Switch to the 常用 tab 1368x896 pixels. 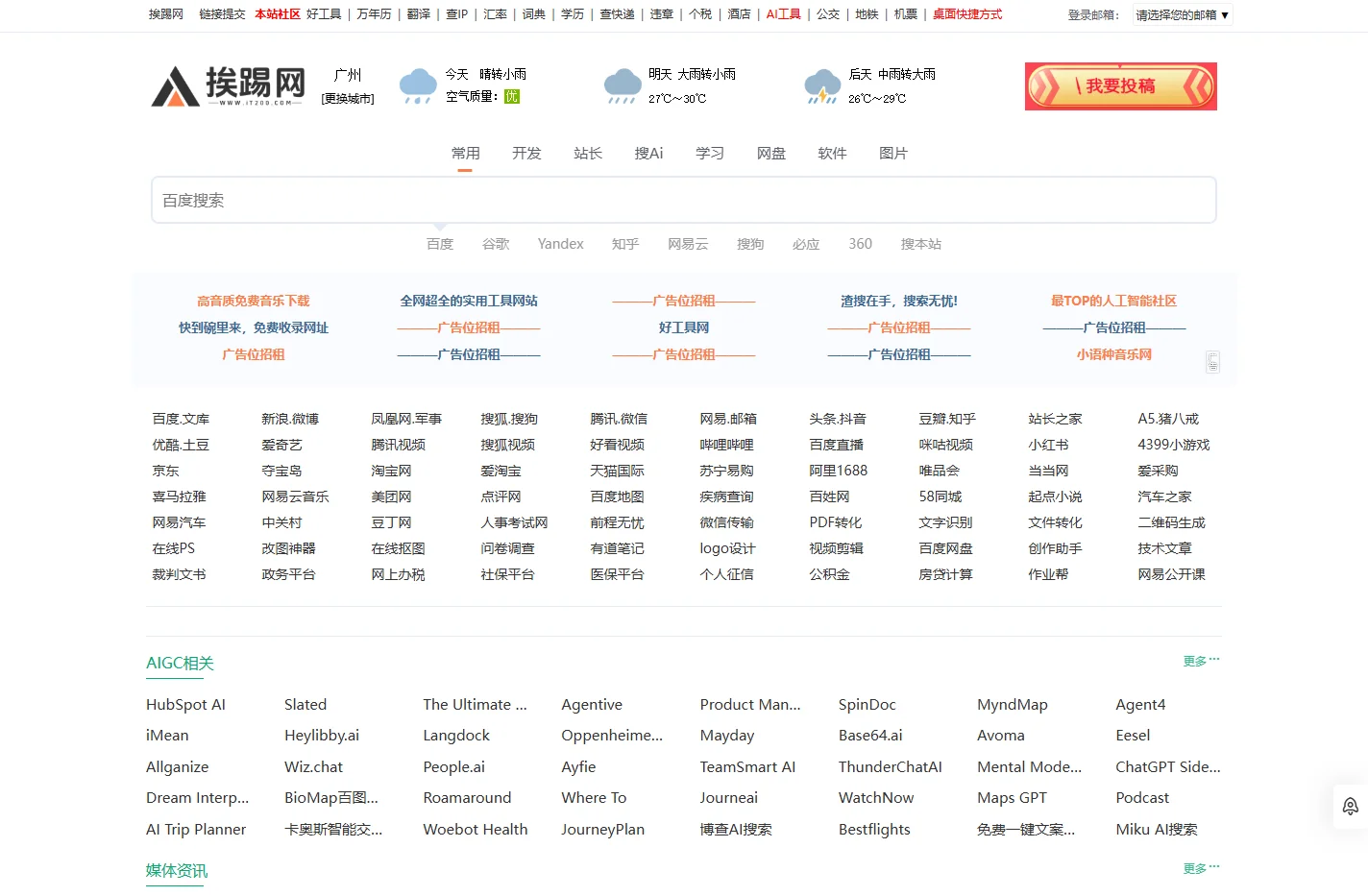tap(465, 153)
